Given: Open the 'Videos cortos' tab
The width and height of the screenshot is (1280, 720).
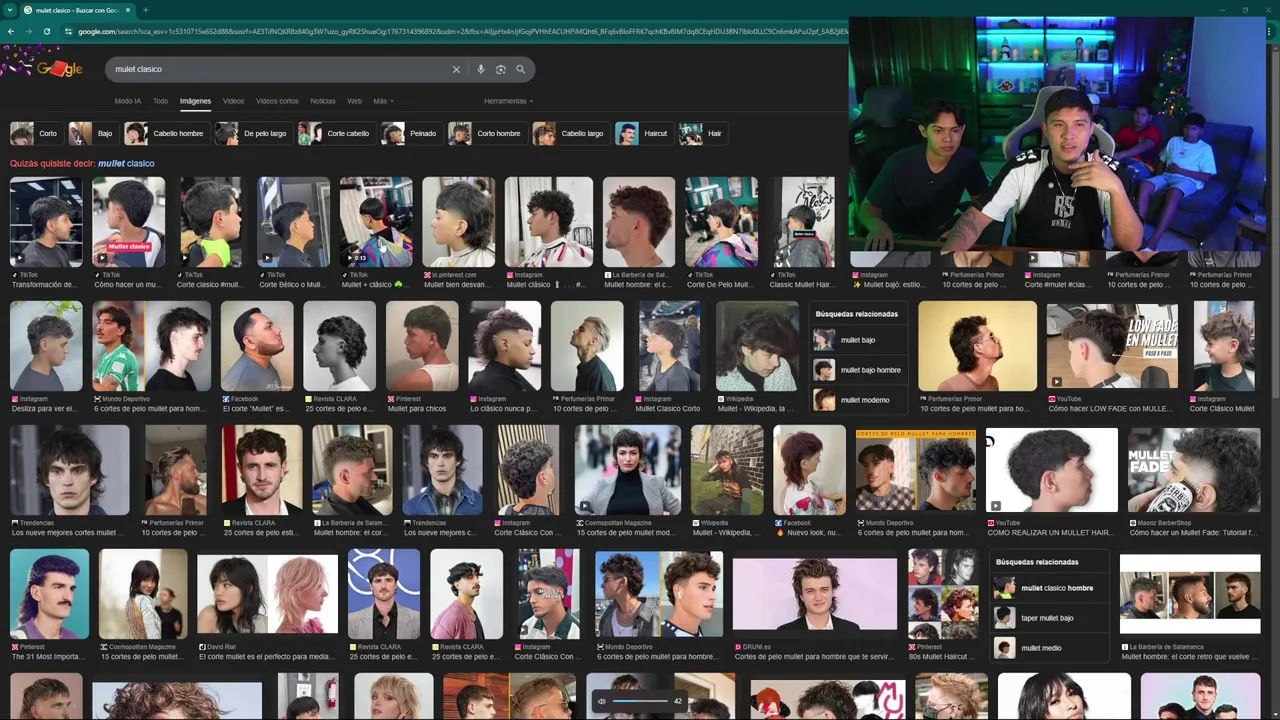Looking at the screenshot, I should (277, 101).
